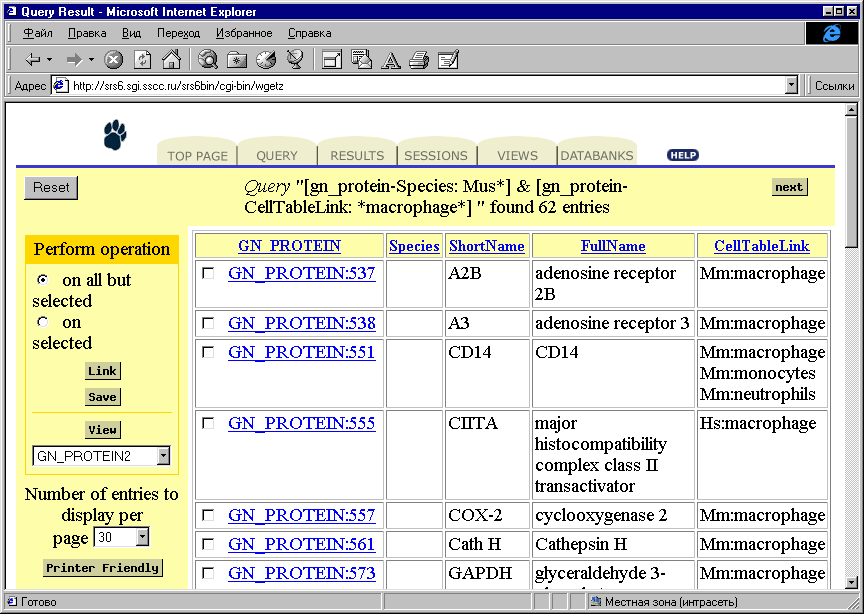
Task: Click the Back arrow in the toolbar
Action: tap(33, 60)
